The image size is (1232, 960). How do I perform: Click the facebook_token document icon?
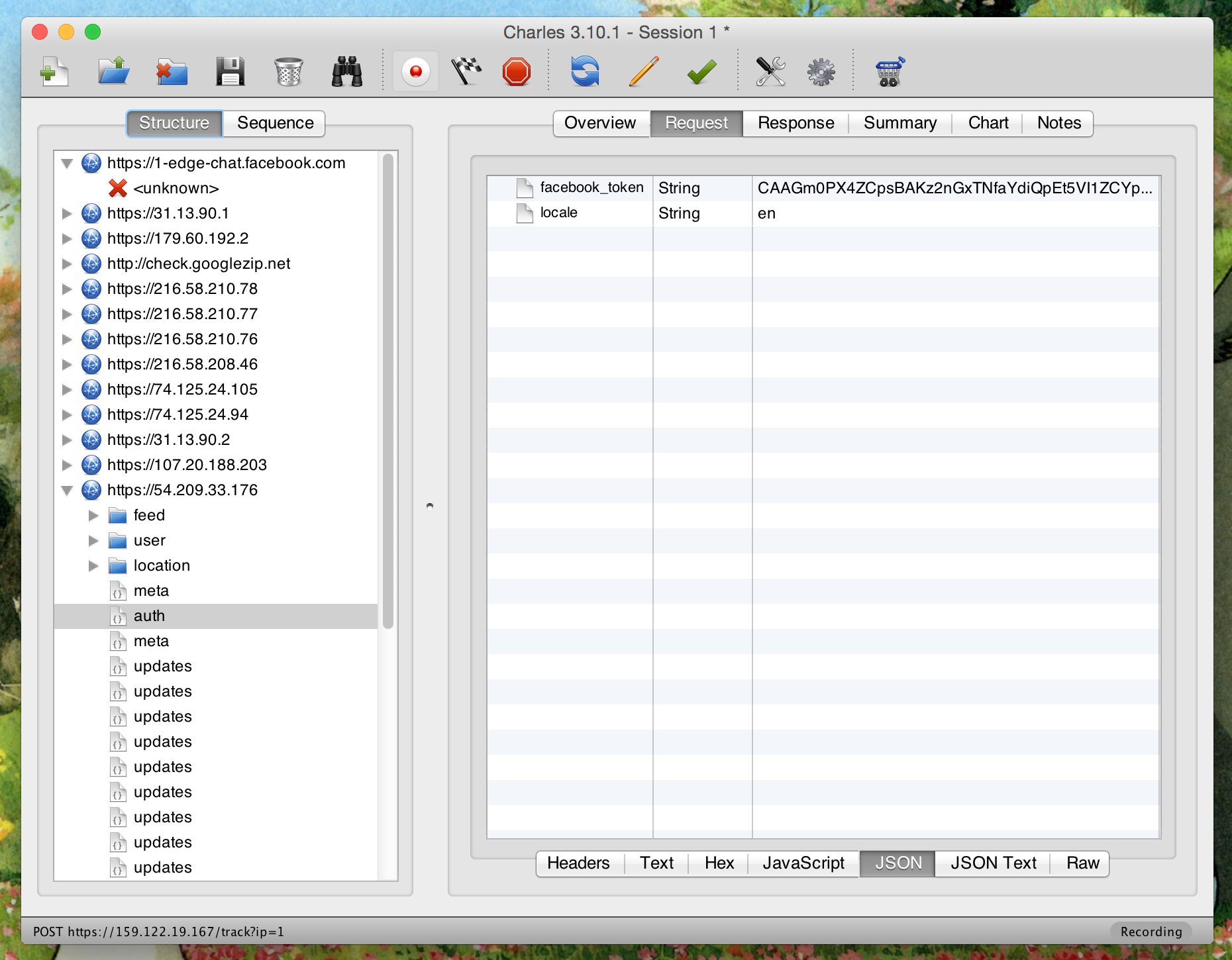pyautogui.click(x=525, y=188)
